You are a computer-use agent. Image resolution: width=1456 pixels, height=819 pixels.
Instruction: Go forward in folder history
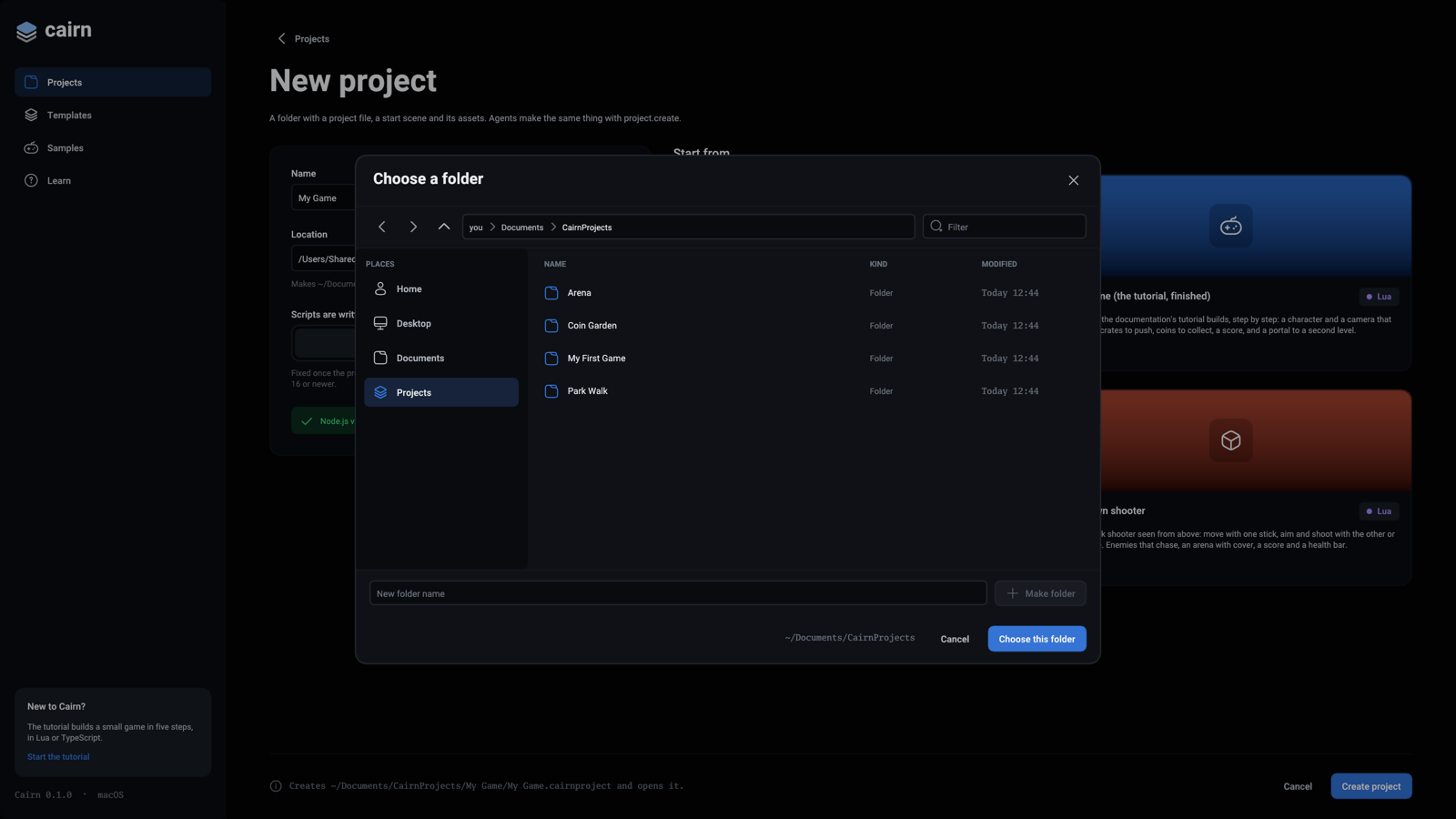pos(413,227)
